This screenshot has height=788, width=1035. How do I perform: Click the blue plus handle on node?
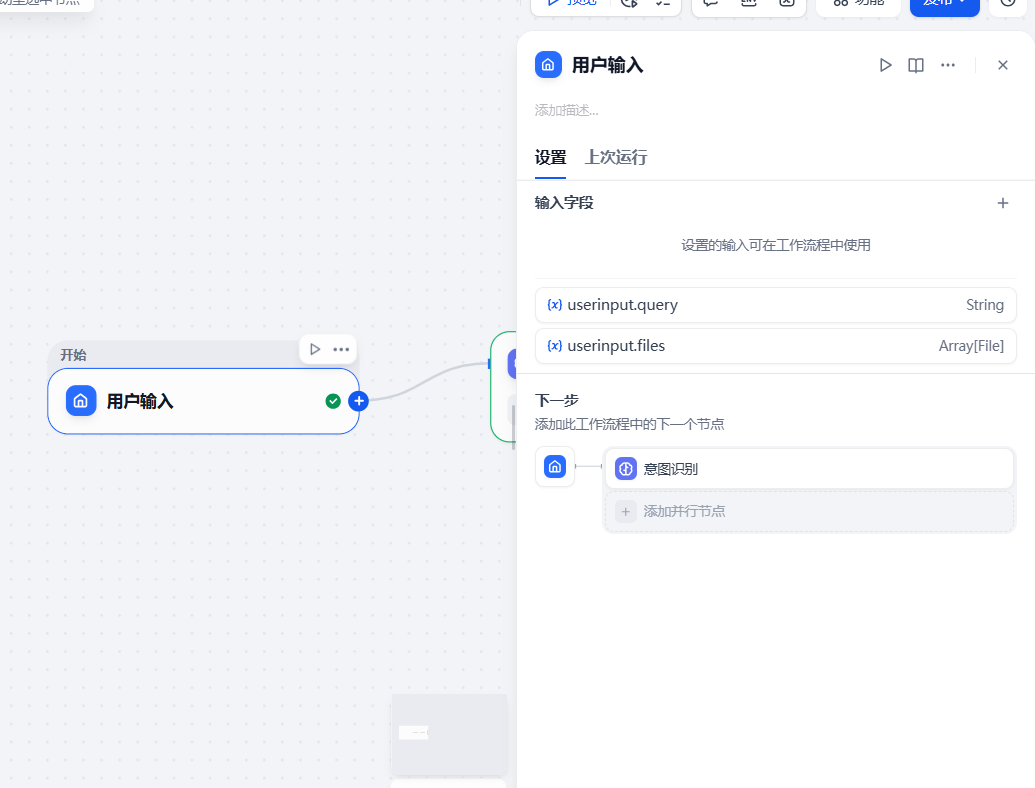(358, 401)
